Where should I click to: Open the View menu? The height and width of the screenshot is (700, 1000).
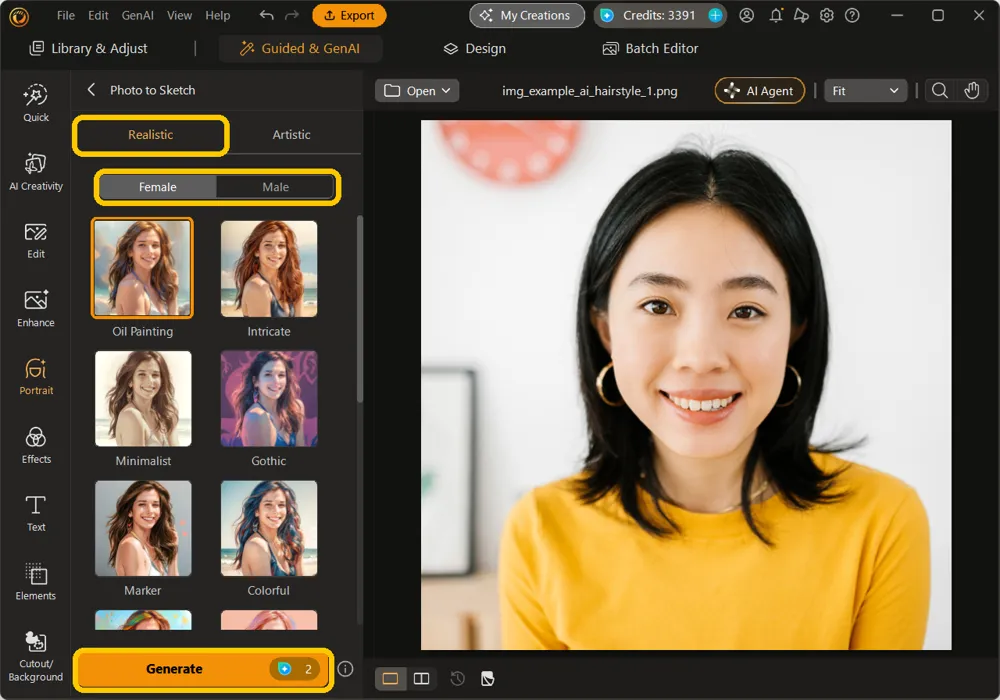pos(179,15)
